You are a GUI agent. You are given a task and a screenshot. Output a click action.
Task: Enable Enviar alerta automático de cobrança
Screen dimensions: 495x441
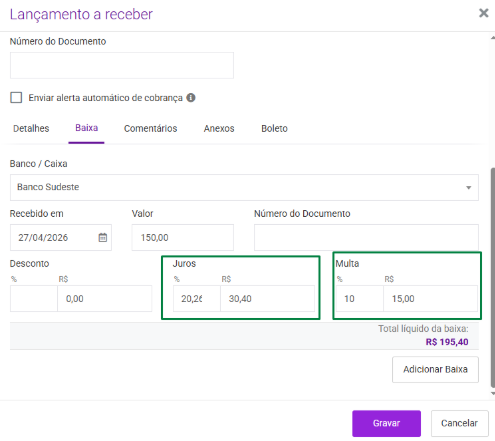point(16,98)
